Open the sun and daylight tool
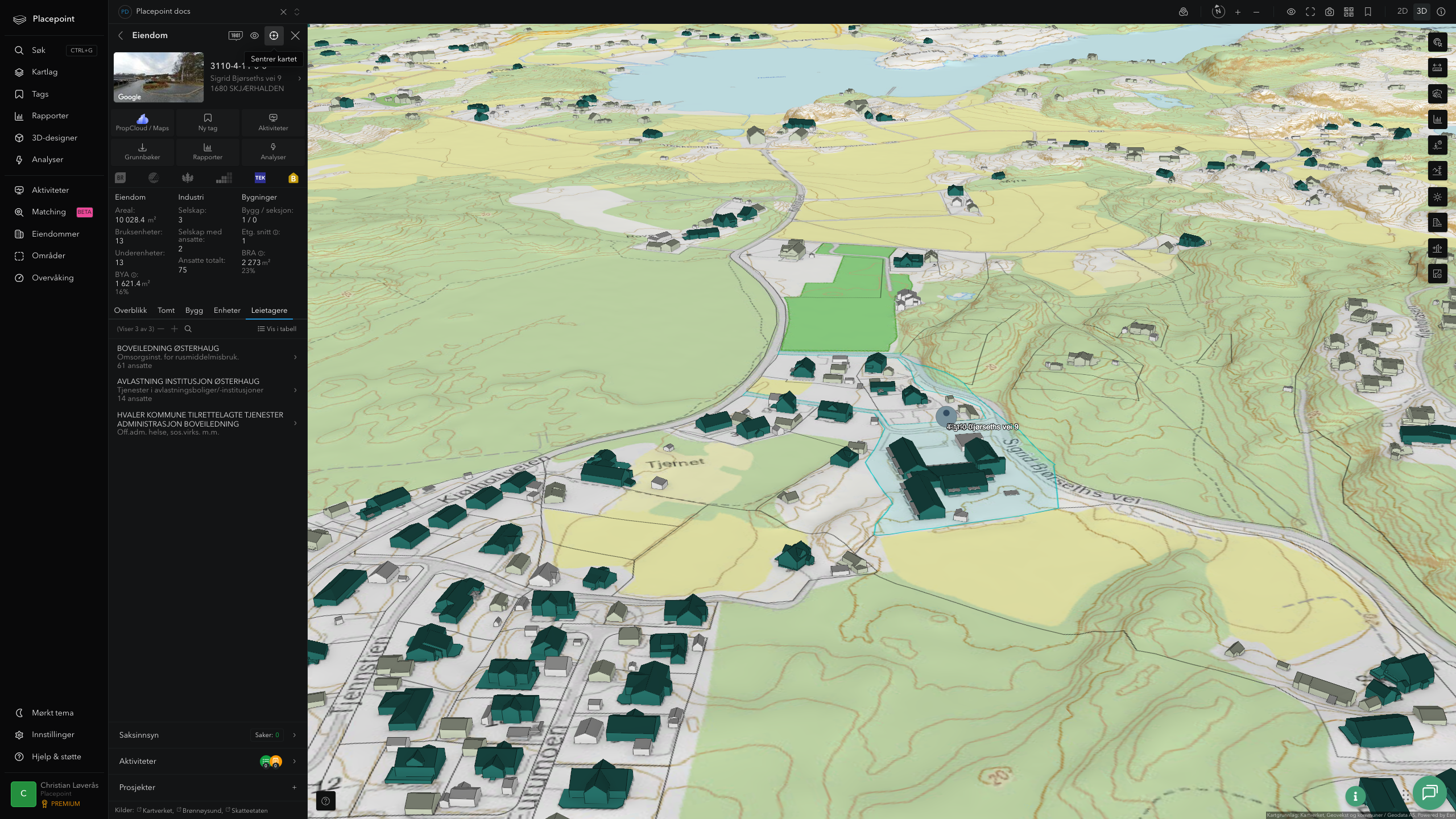This screenshot has height=819, width=1456. coord(1437,197)
